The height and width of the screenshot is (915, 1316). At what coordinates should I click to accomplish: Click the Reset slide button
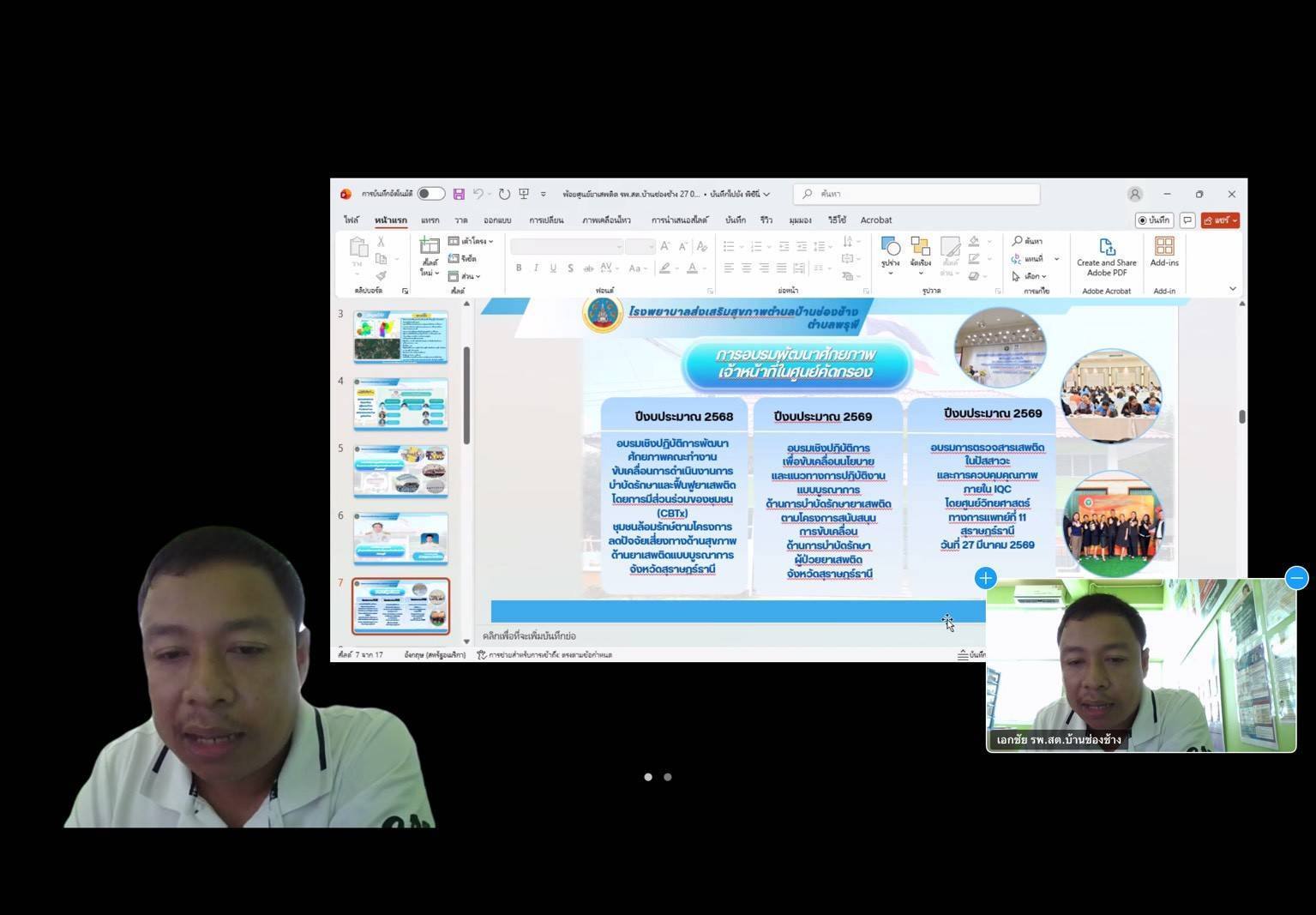point(463,259)
